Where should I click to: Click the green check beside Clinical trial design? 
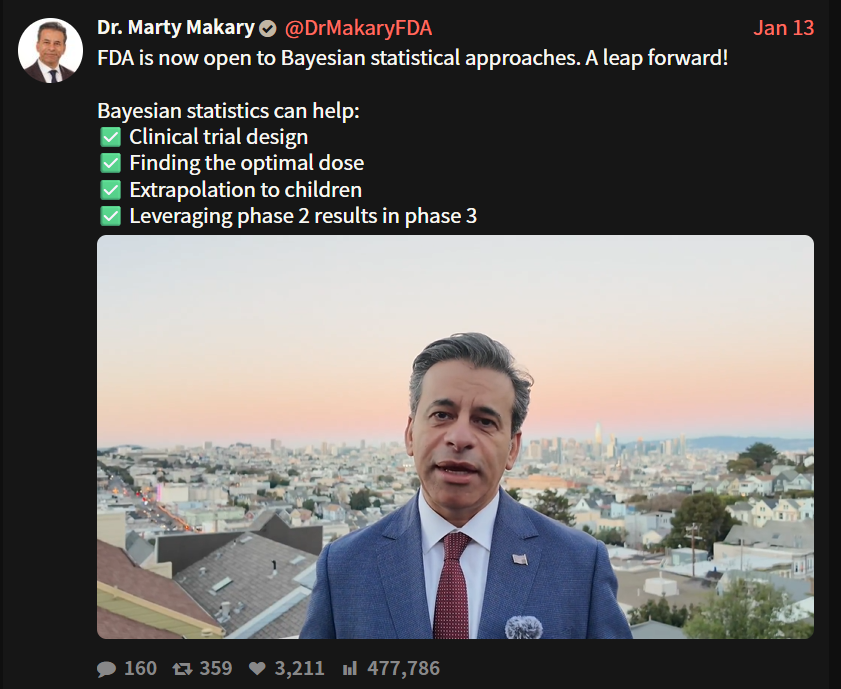tap(110, 137)
